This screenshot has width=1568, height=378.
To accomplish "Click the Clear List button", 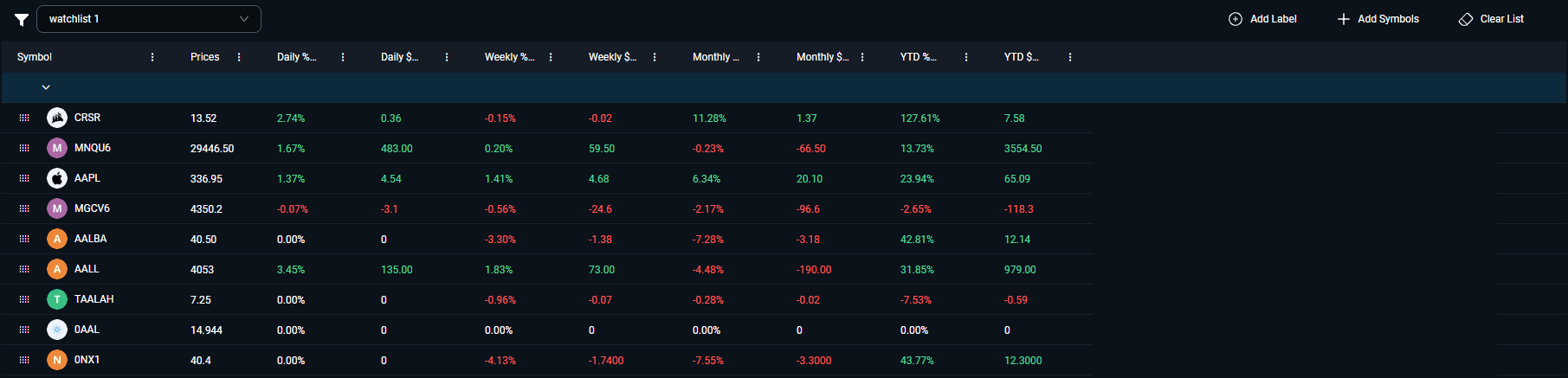I will pyautogui.click(x=1491, y=19).
